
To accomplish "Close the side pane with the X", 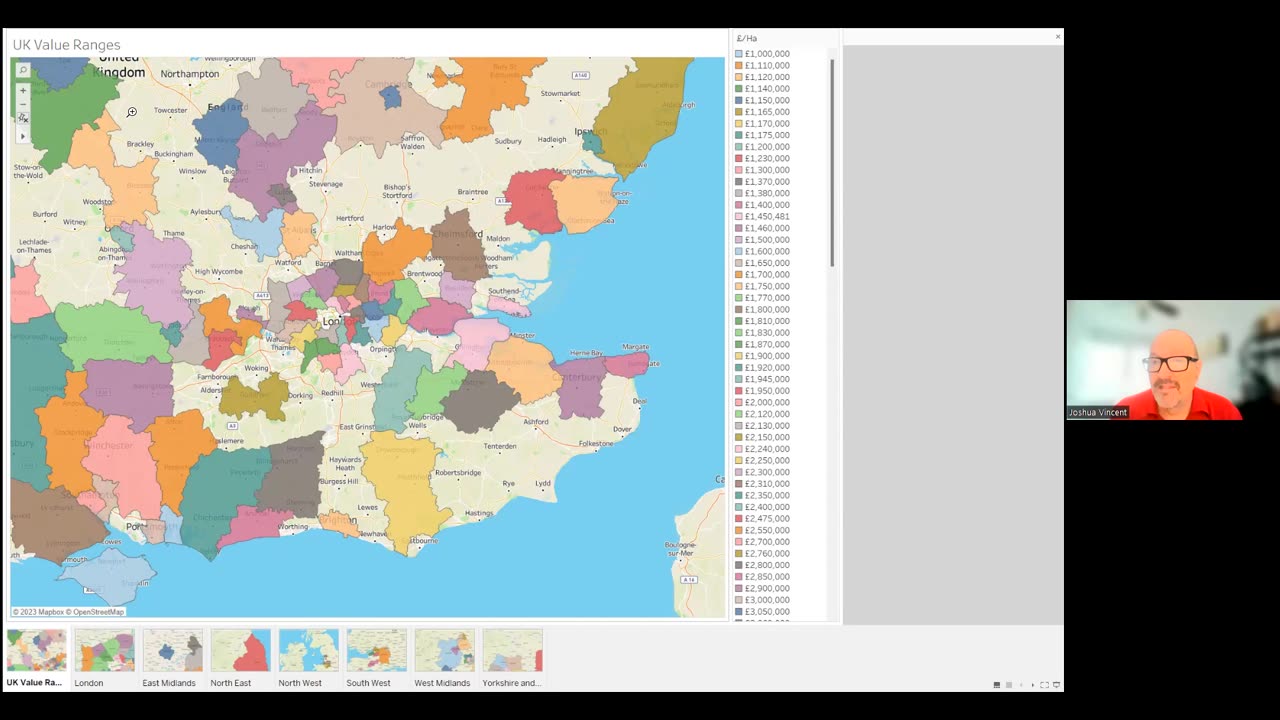I will pos(1058,37).
